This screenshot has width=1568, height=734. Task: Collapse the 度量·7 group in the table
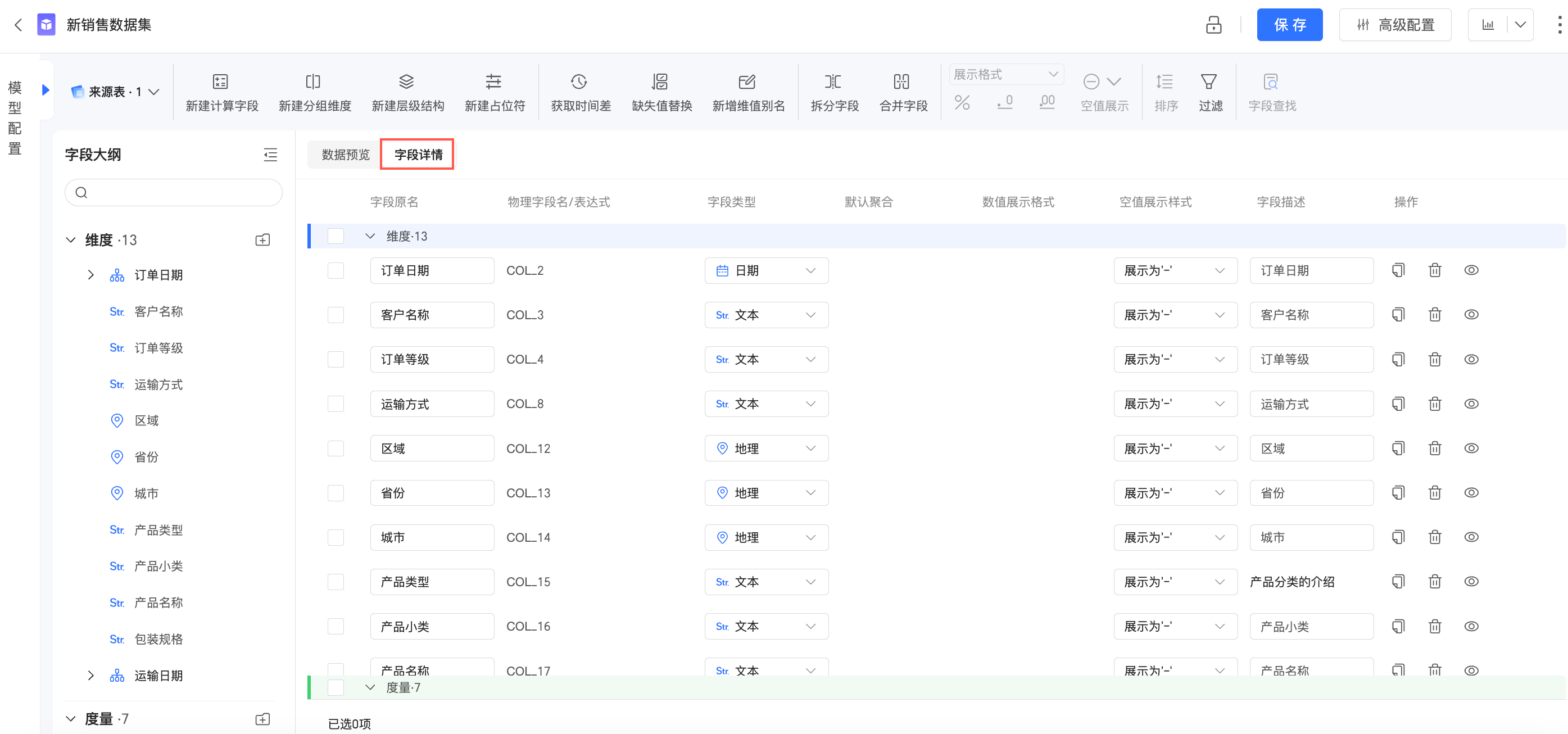pos(369,688)
